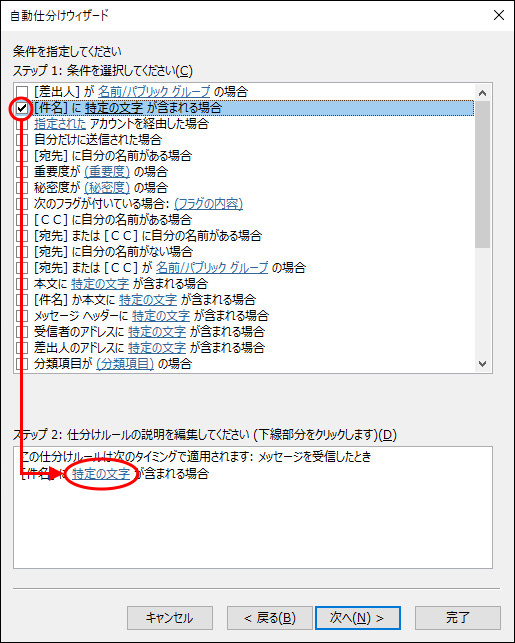Click the (フラグの内容) link
515x643 pixels.
[x=208, y=203]
